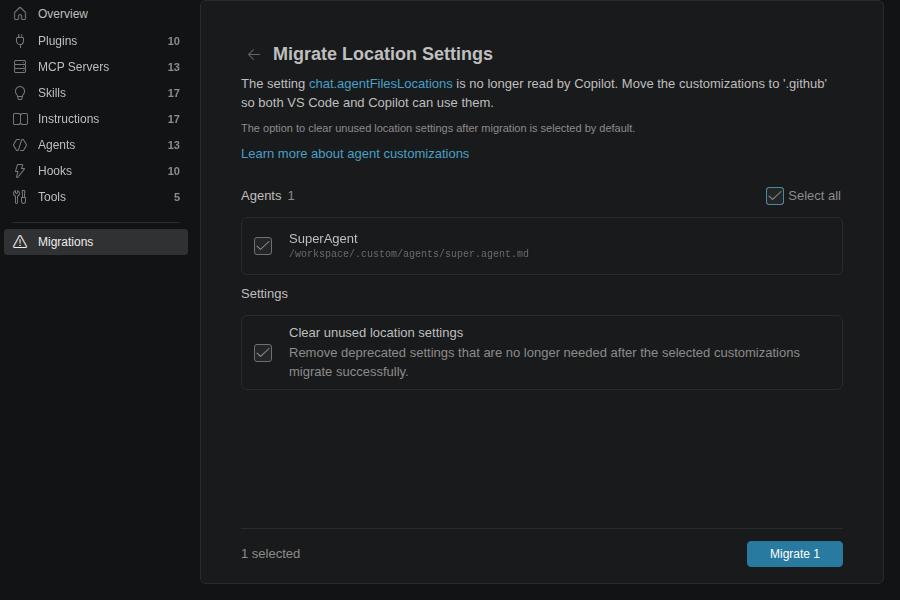Click the Tools label in sidebar

pyautogui.click(x=52, y=197)
